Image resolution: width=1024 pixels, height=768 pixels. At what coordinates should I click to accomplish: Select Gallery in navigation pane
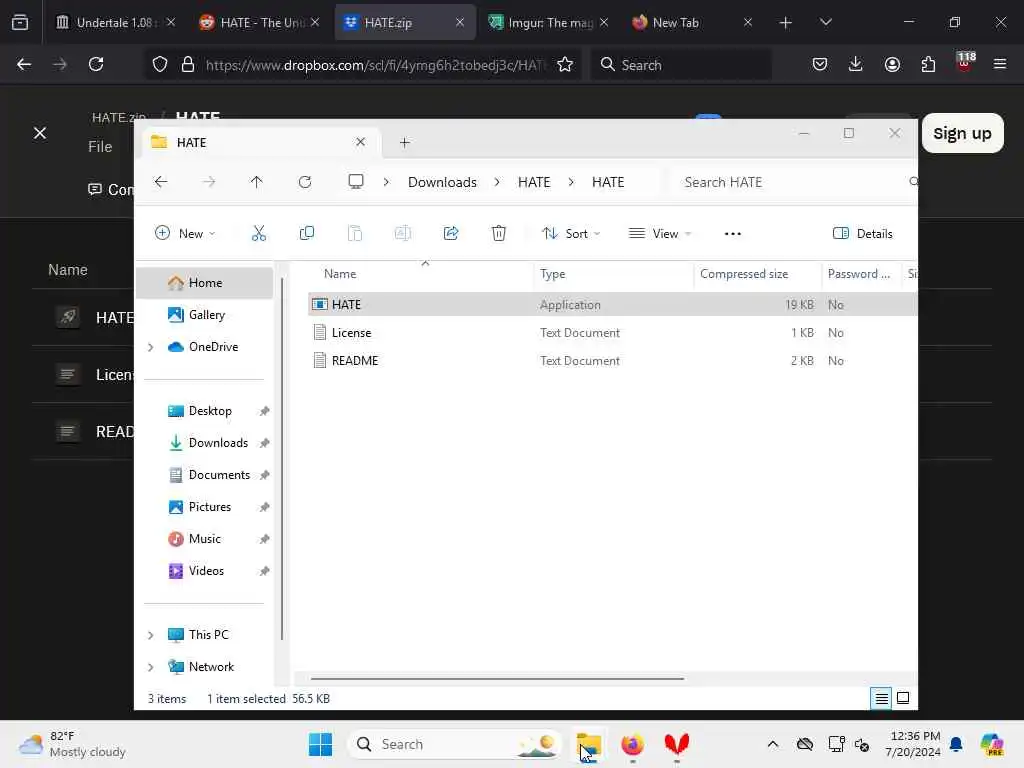(204, 315)
